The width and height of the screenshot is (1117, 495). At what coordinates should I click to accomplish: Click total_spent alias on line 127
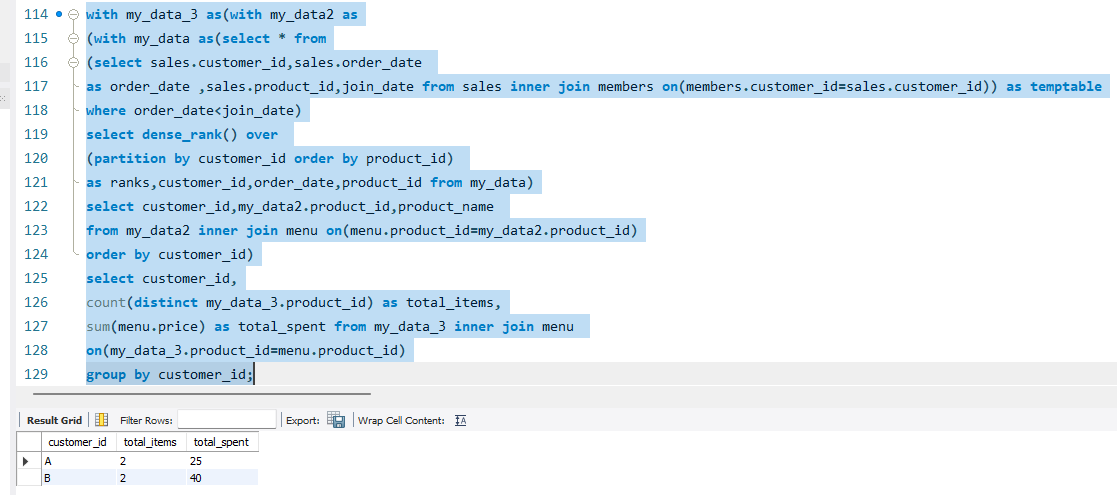[281, 327]
